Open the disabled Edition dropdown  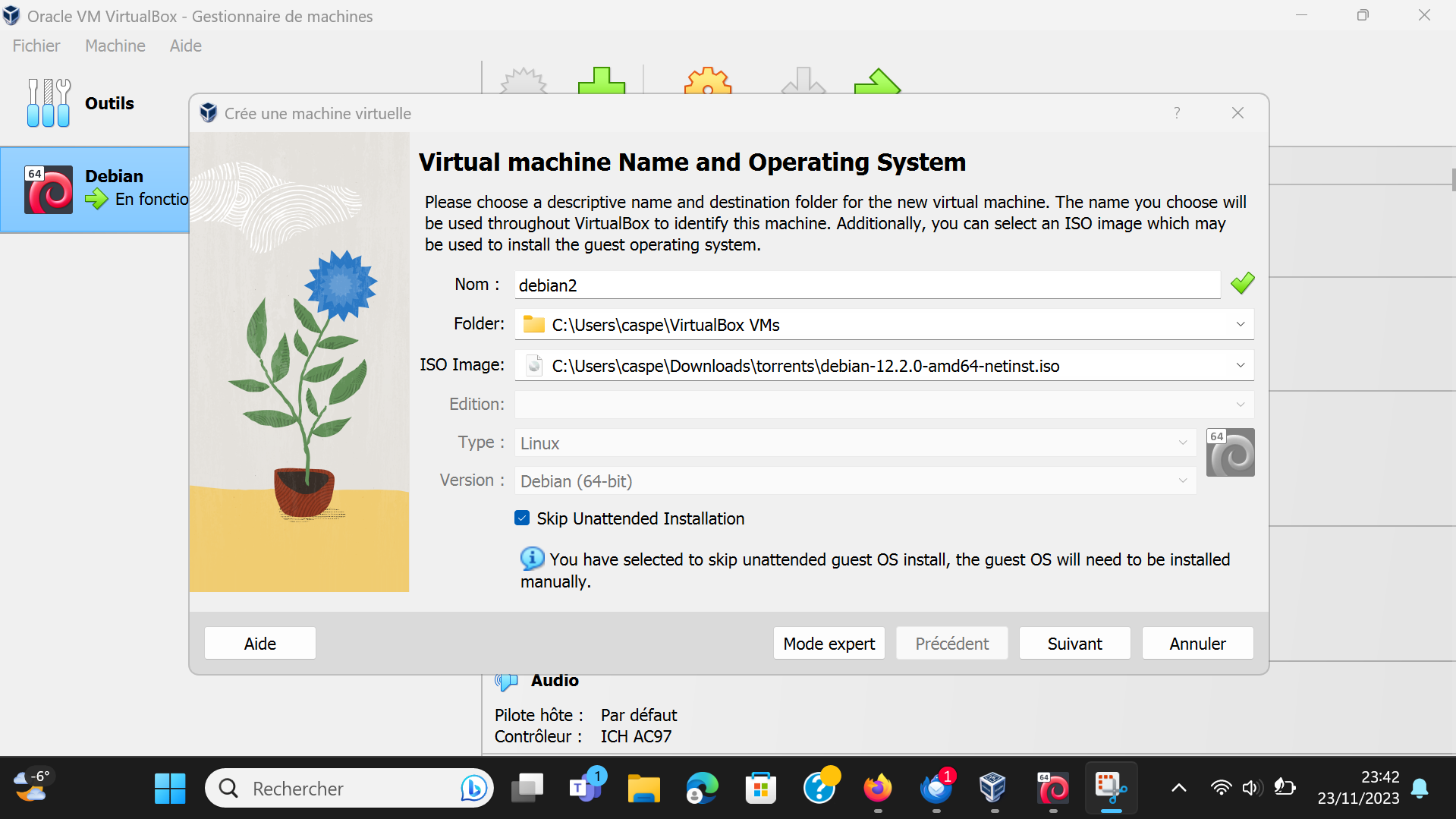884,405
